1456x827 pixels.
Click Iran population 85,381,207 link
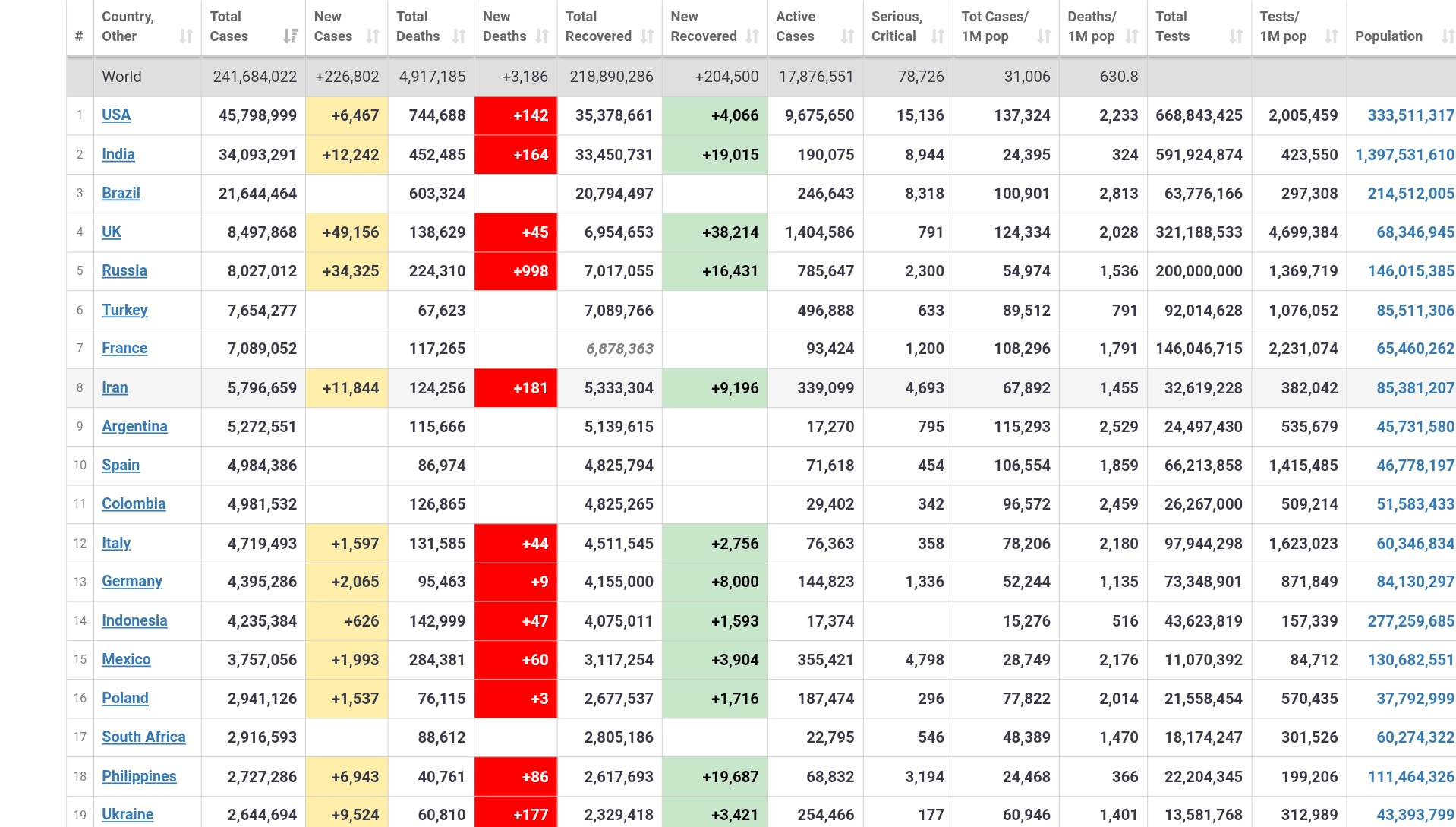pyautogui.click(x=1415, y=388)
